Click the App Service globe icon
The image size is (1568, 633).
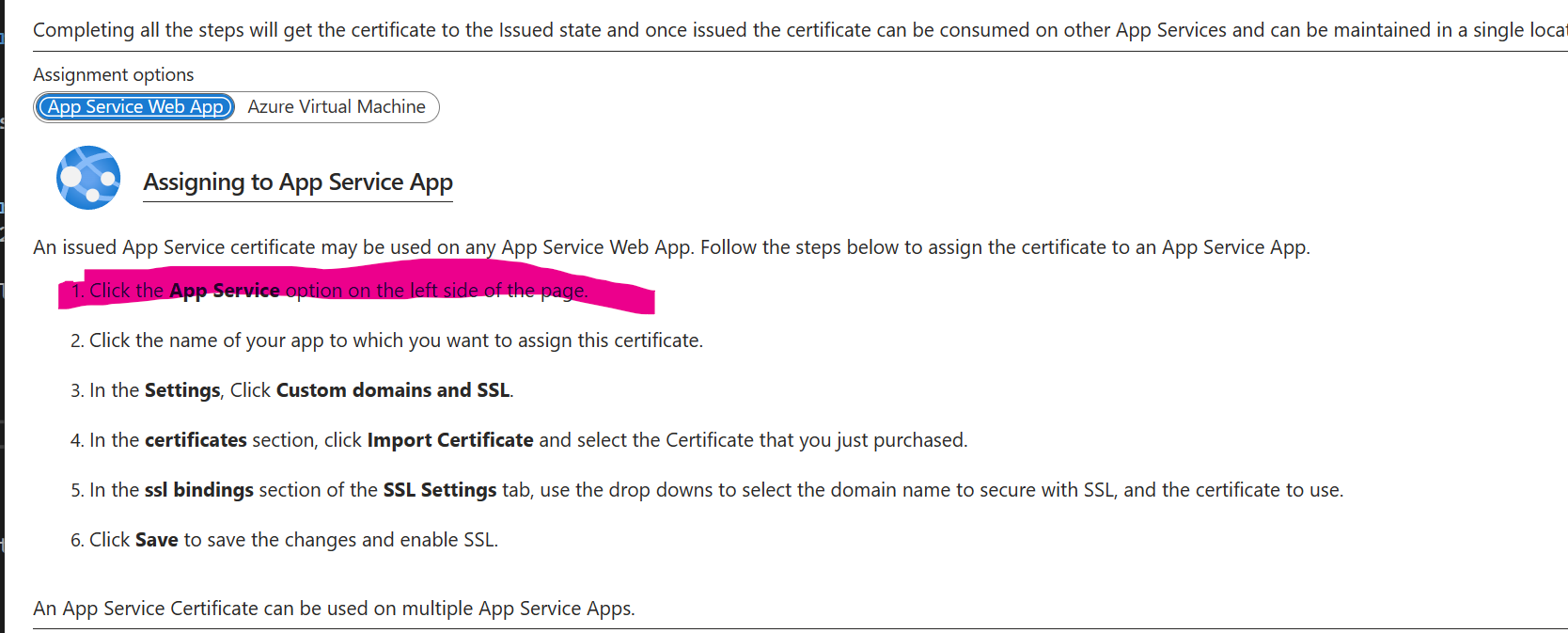point(88,178)
